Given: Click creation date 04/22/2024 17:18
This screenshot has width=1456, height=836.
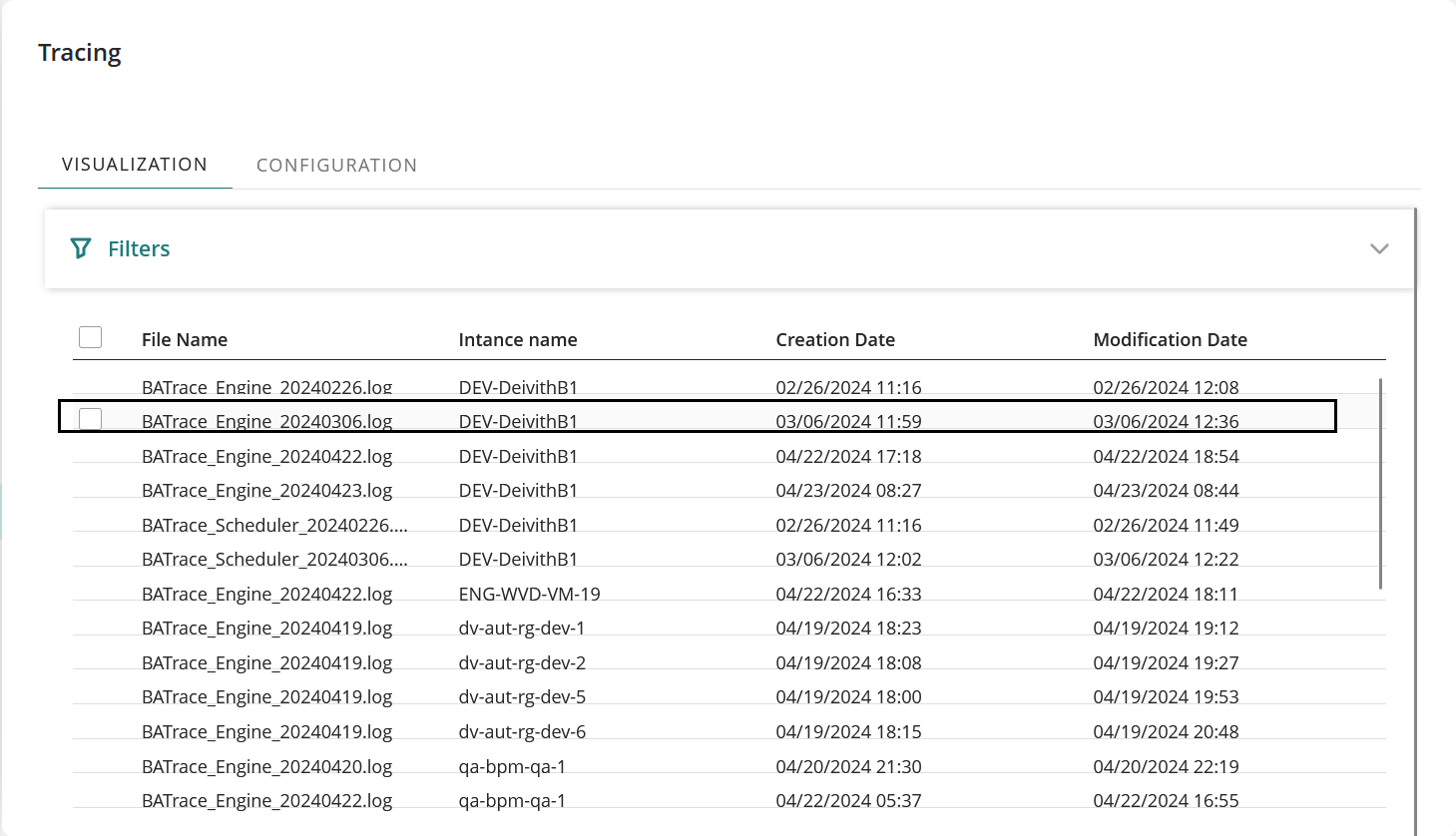Looking at the screenshot, I should click(x=849, y=456).
